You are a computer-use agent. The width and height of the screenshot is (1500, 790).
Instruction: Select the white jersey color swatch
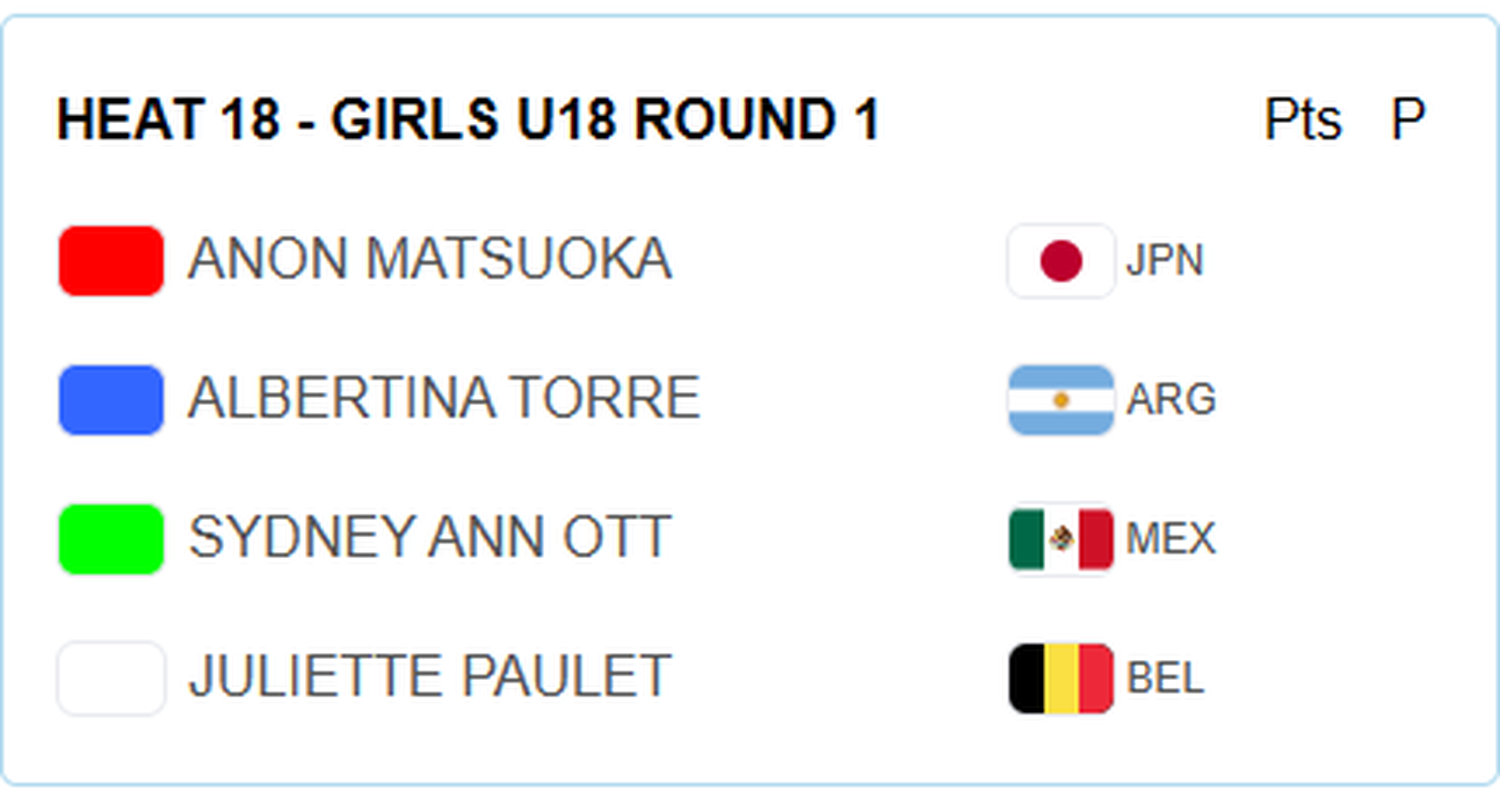click(x=111, y=678)
